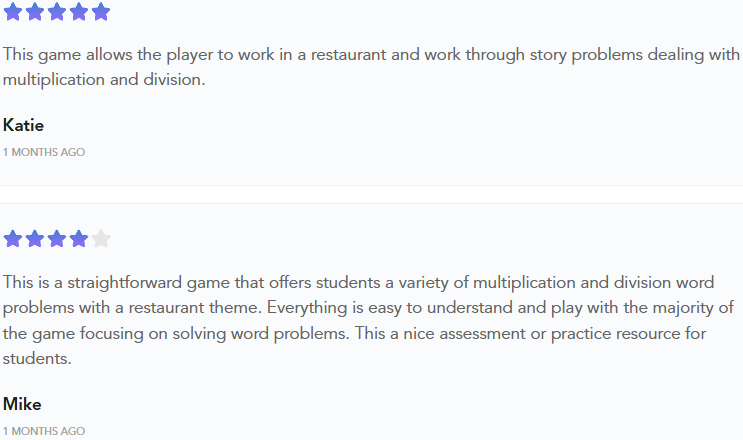Click the reviewer name Mike
Image resolution: width=743 pixels, height=440 pixels.
pos(22,404)
